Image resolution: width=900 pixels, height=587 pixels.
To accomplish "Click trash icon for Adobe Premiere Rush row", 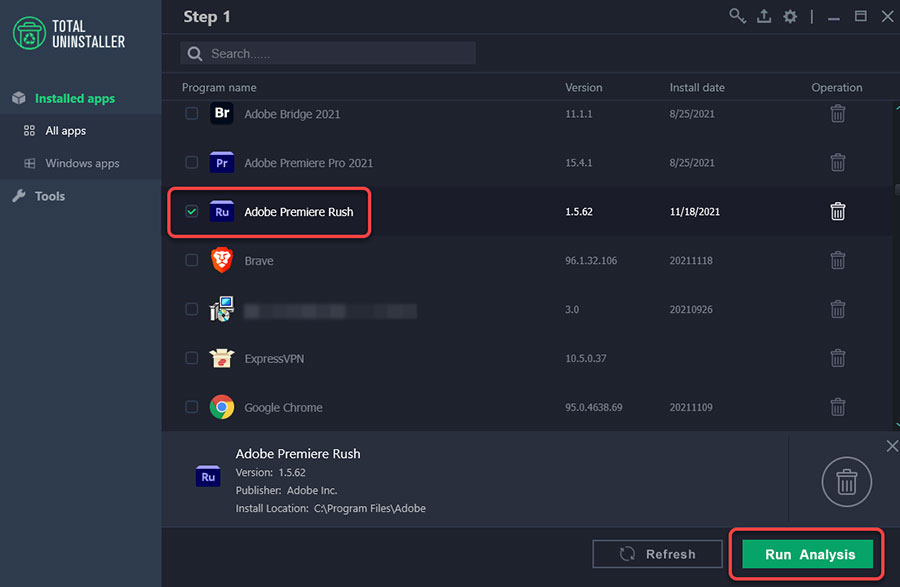I will 837,211.
